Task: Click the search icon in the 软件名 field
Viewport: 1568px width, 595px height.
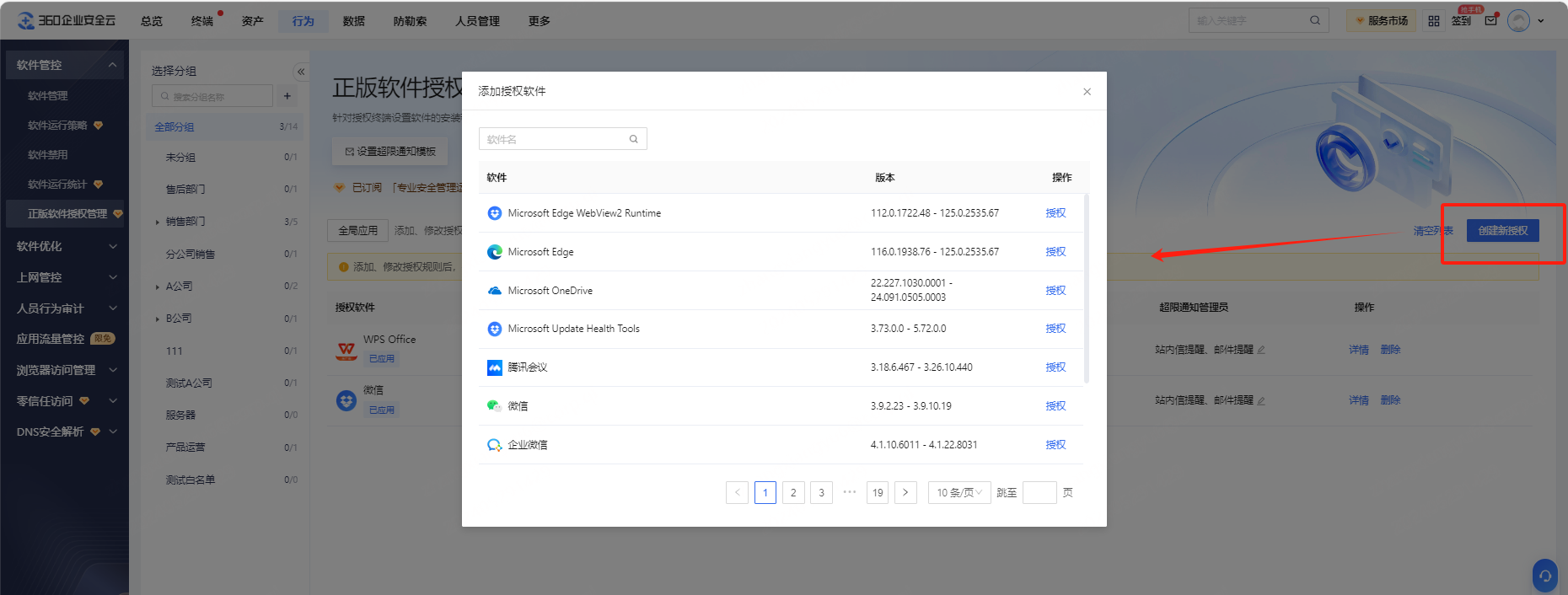Action: click(x=634, y=139)
